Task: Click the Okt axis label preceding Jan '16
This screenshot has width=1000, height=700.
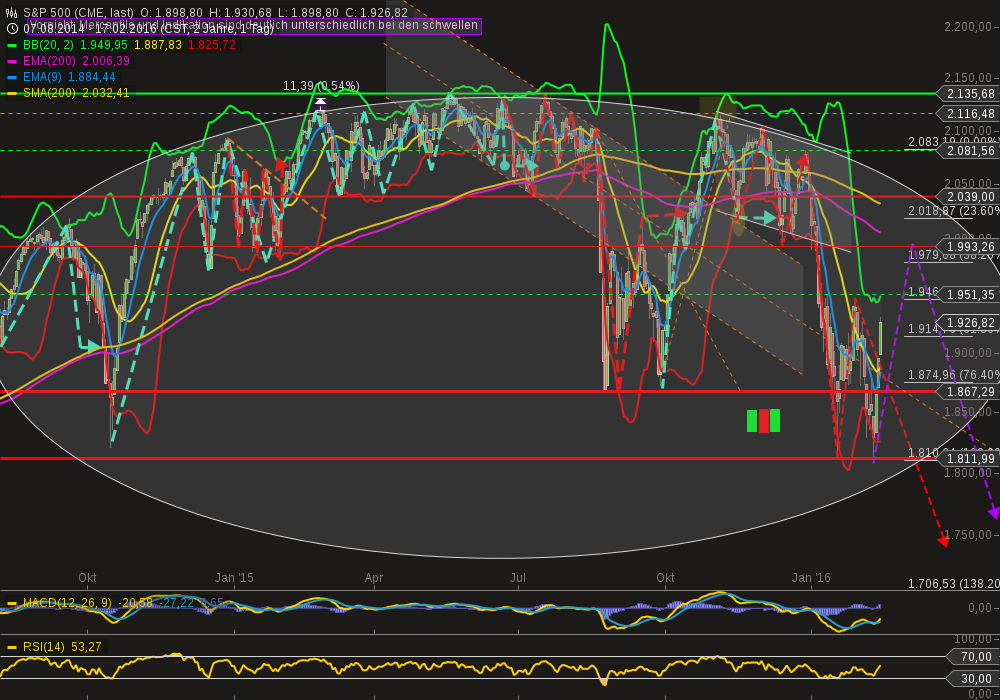Action: point(665,578)
